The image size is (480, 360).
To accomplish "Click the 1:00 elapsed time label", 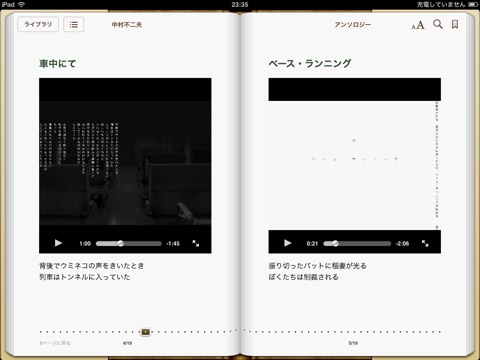I will 85,244.
